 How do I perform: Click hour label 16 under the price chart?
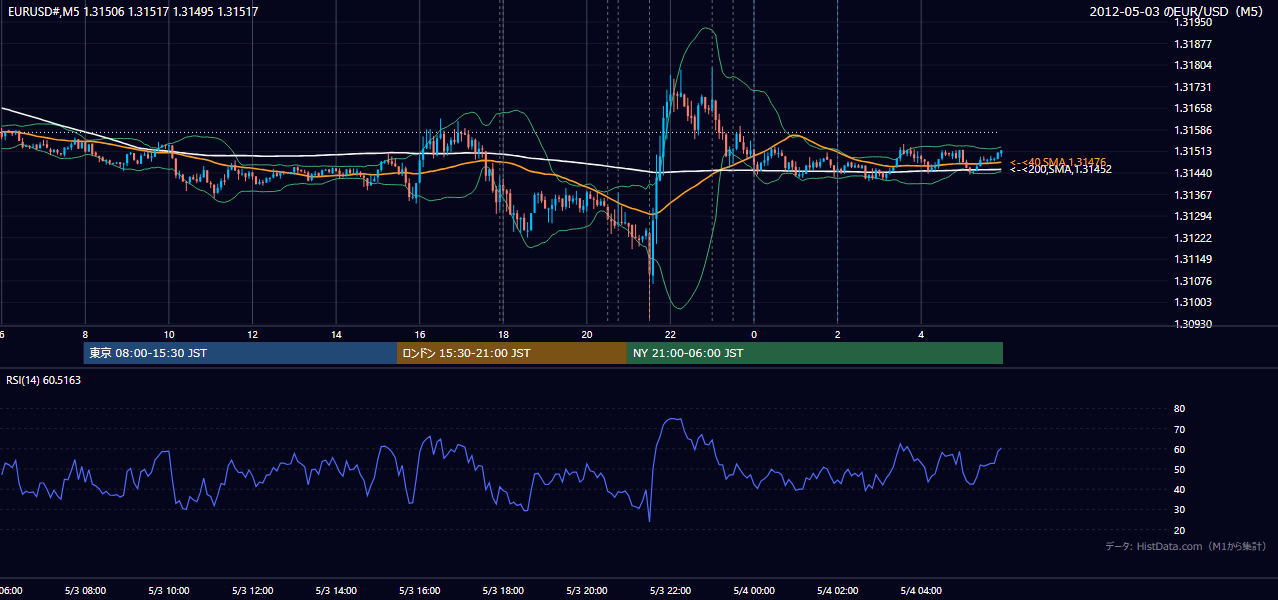click(x=420, y=335)
